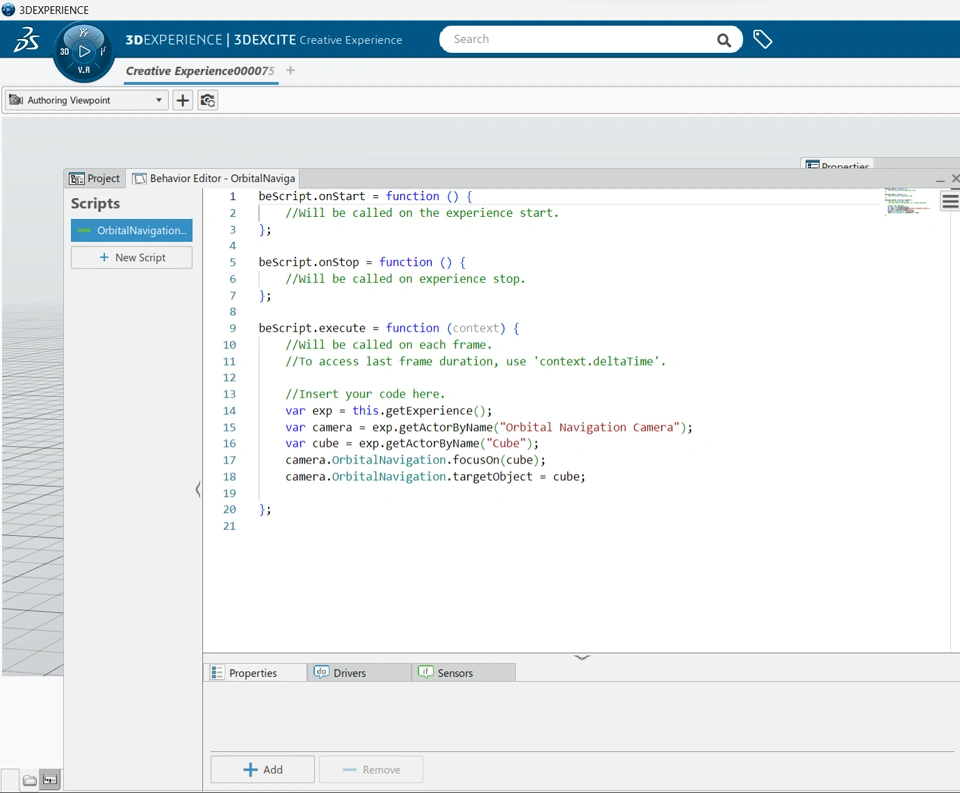The height and width of the screenshot is (793, 960).
Task: Click the compass play button
Action: pyautogui.click(x=84, y=51)
